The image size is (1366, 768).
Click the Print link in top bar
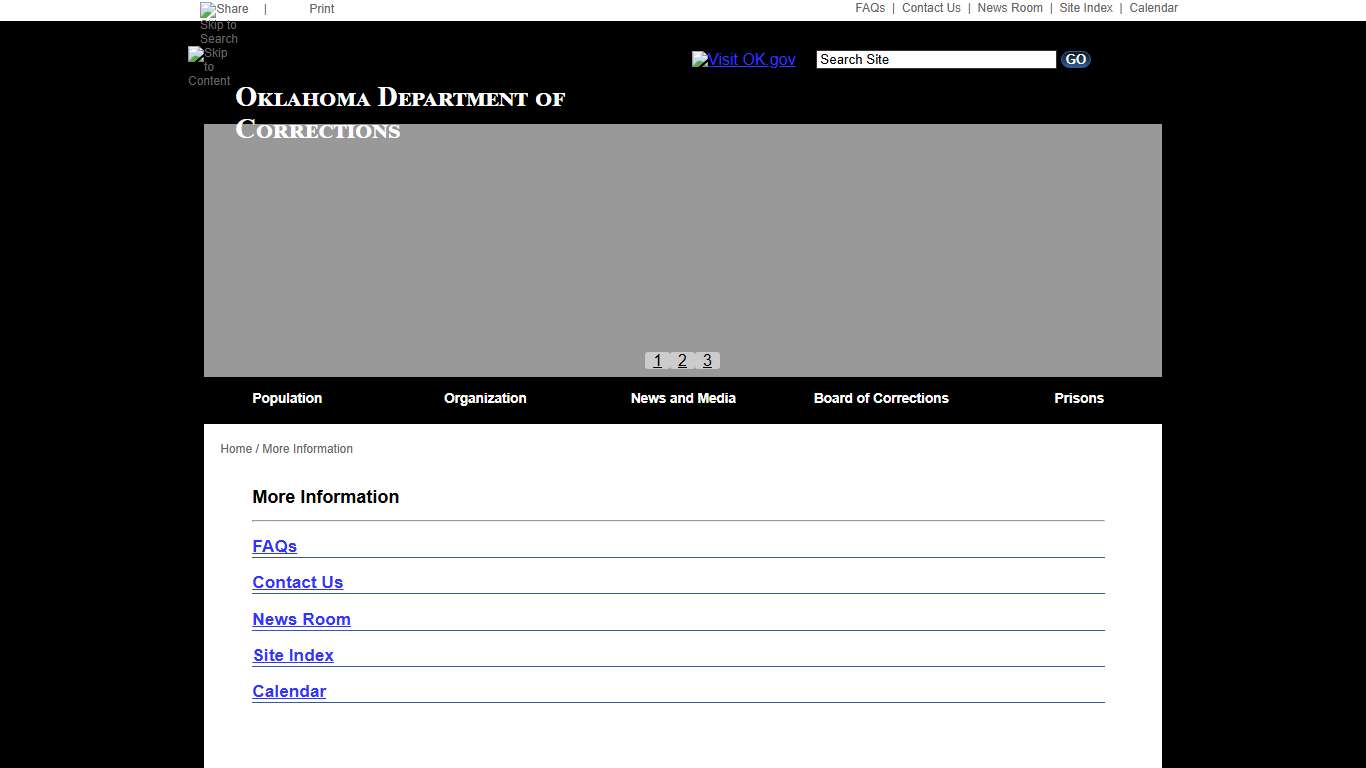coord(321,9)
